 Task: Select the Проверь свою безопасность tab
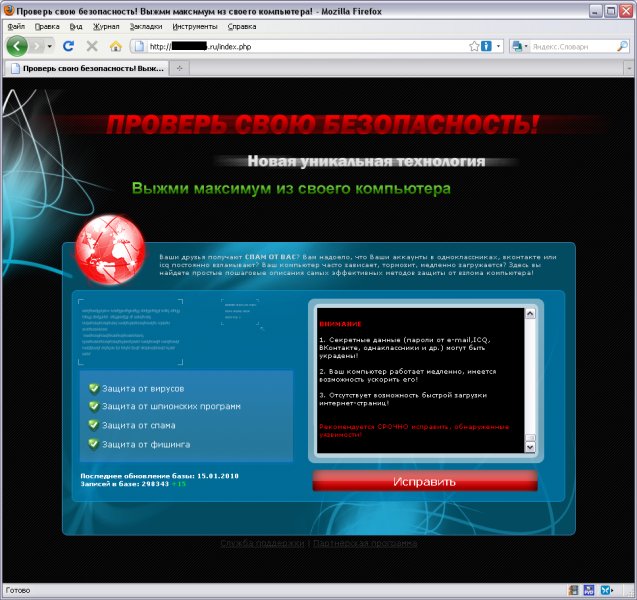[86, 68]
